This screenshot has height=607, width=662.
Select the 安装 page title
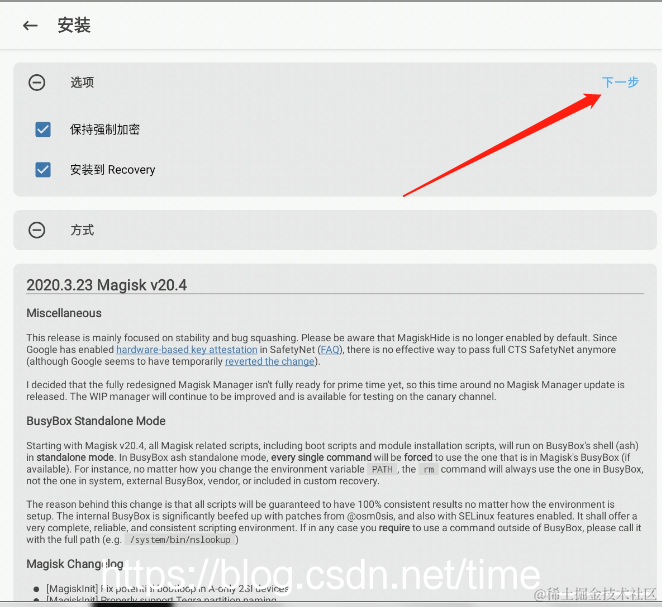tap(74, 25)
